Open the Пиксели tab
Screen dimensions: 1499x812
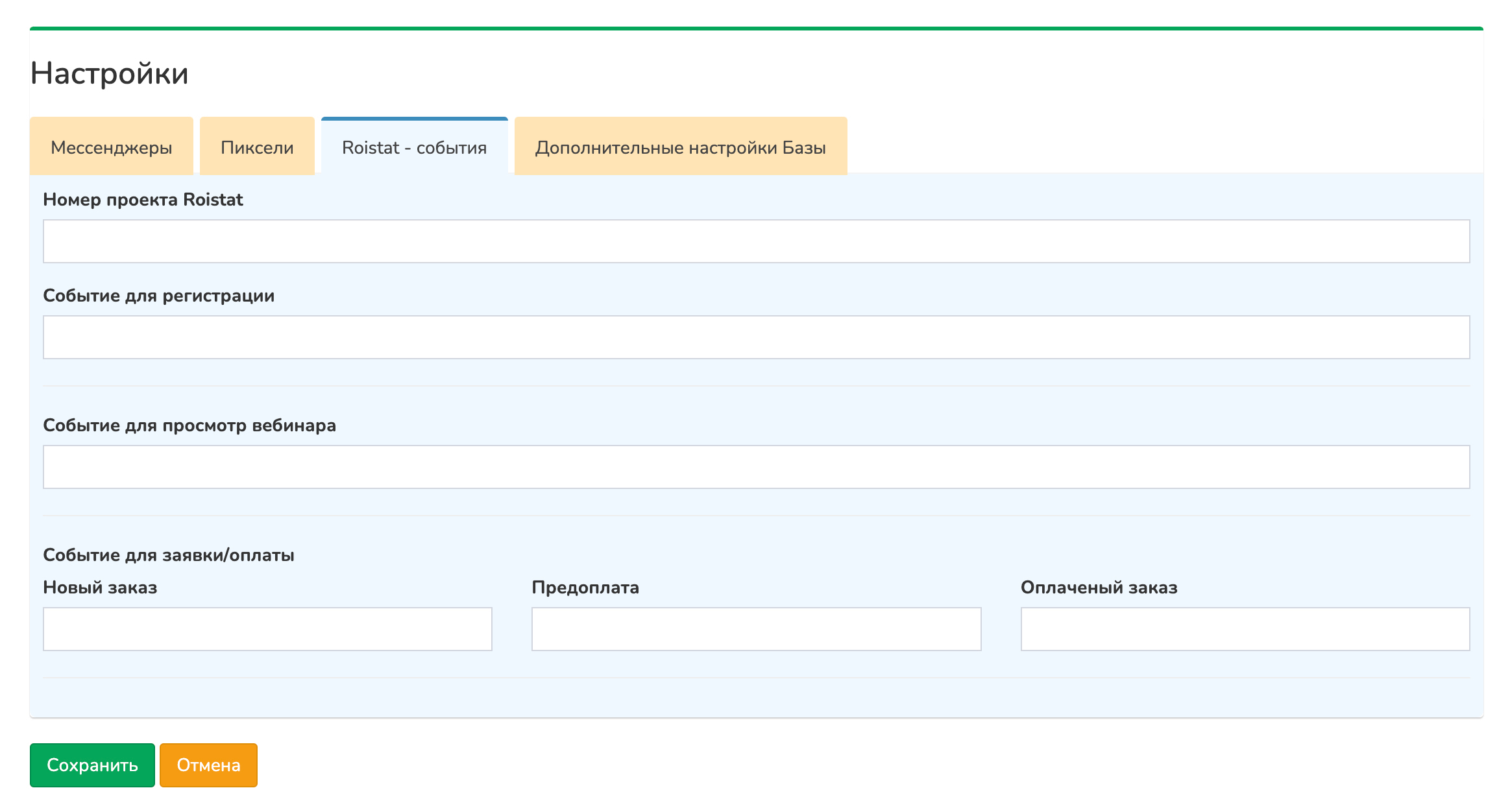click(257, 147)
